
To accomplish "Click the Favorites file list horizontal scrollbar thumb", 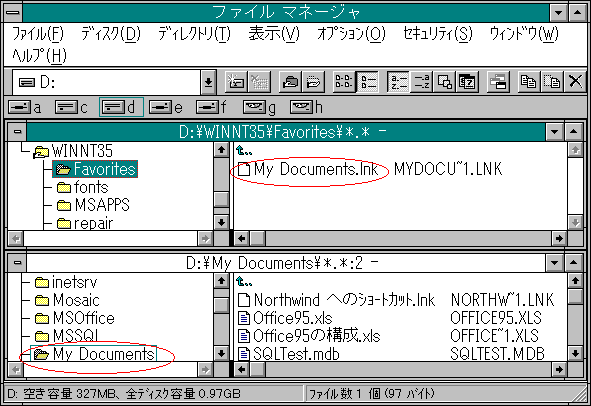I will click(258, 238).
